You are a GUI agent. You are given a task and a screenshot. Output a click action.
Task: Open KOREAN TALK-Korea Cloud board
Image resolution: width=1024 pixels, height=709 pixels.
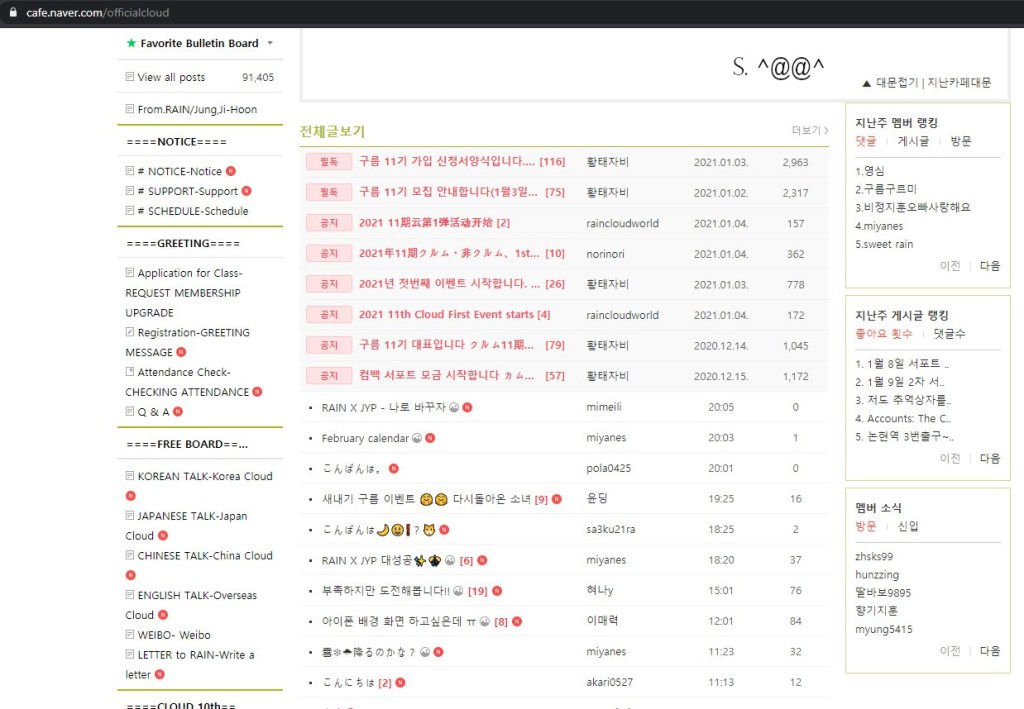click(x=205, y=476)
